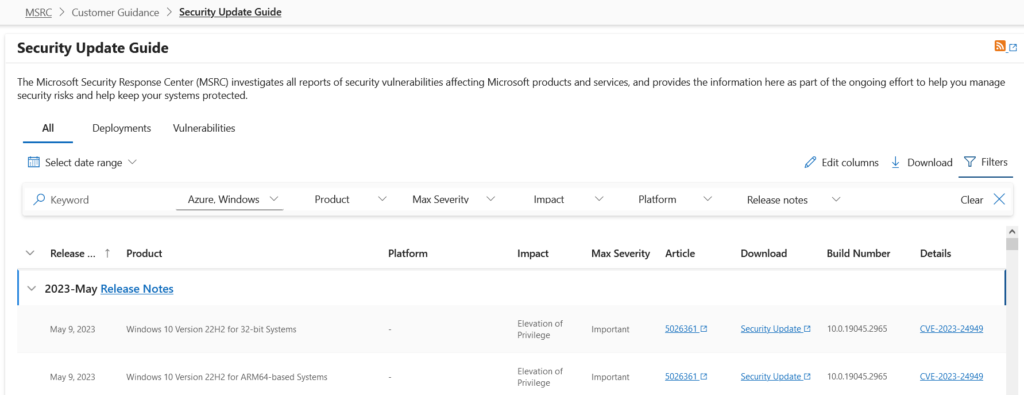
Task: Open the Product filter dropdown
Action: (350, 199)
